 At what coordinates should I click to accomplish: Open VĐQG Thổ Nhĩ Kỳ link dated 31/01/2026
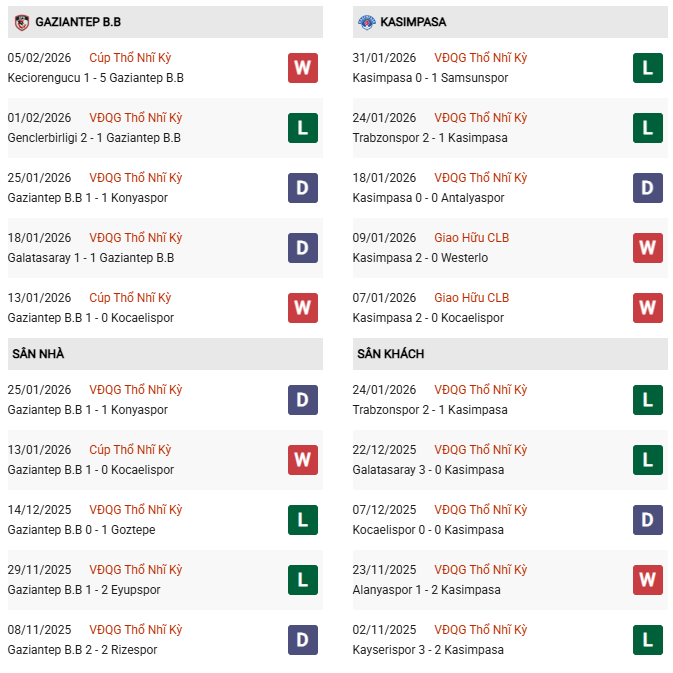click(x=481, y=58)
